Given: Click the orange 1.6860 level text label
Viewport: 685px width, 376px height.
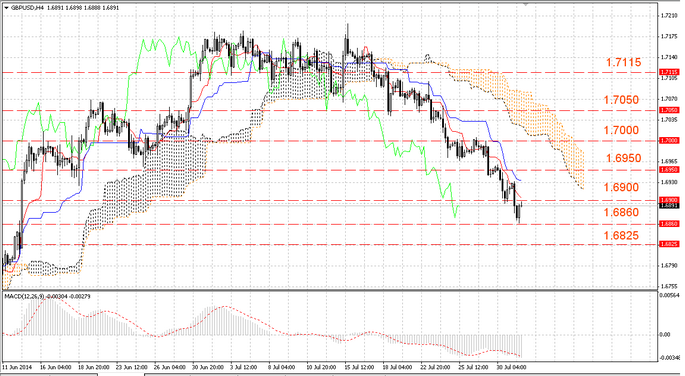Looking at the screenshot, I should (621, 213).
